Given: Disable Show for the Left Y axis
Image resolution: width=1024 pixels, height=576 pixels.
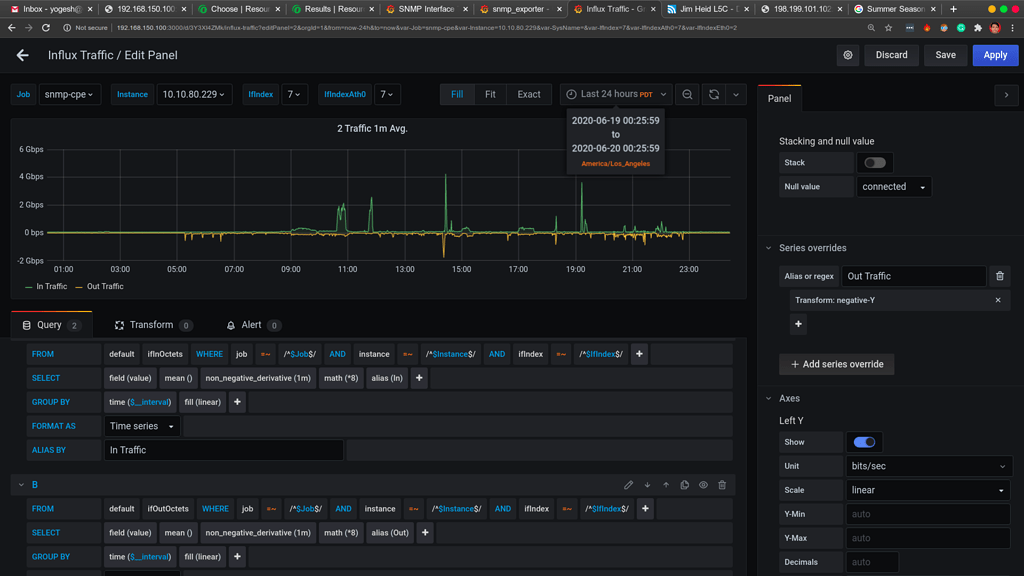Looking at the screenshot, I should (x=864, y=441).
